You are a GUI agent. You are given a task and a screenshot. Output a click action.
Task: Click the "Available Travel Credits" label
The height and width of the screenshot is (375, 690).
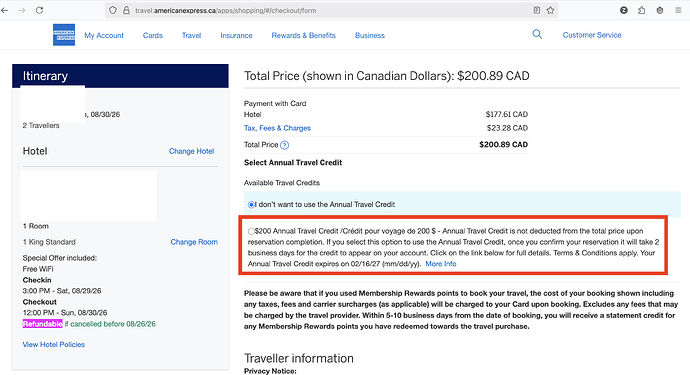click(x=282, y=183)
